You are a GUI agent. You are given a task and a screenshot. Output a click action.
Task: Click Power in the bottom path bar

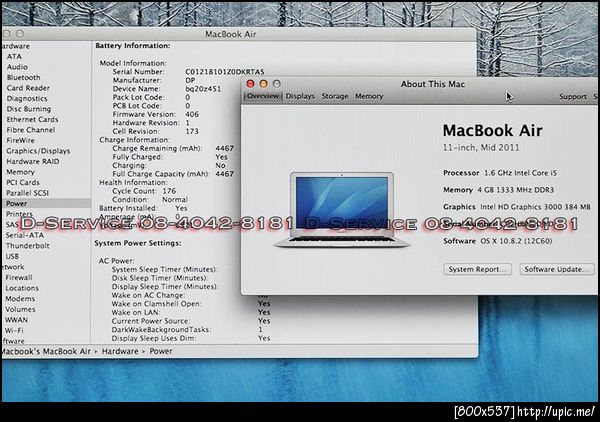161,351
